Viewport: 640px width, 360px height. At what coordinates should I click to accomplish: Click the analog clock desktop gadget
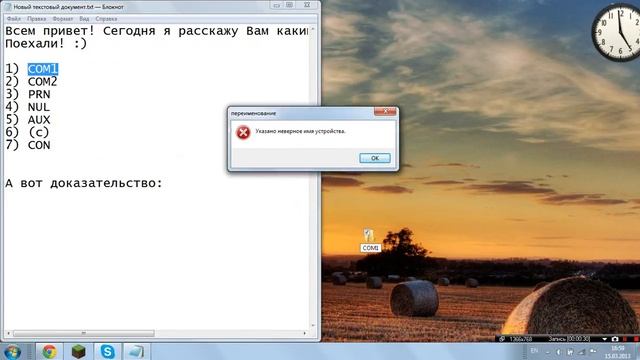click(619, 33)
